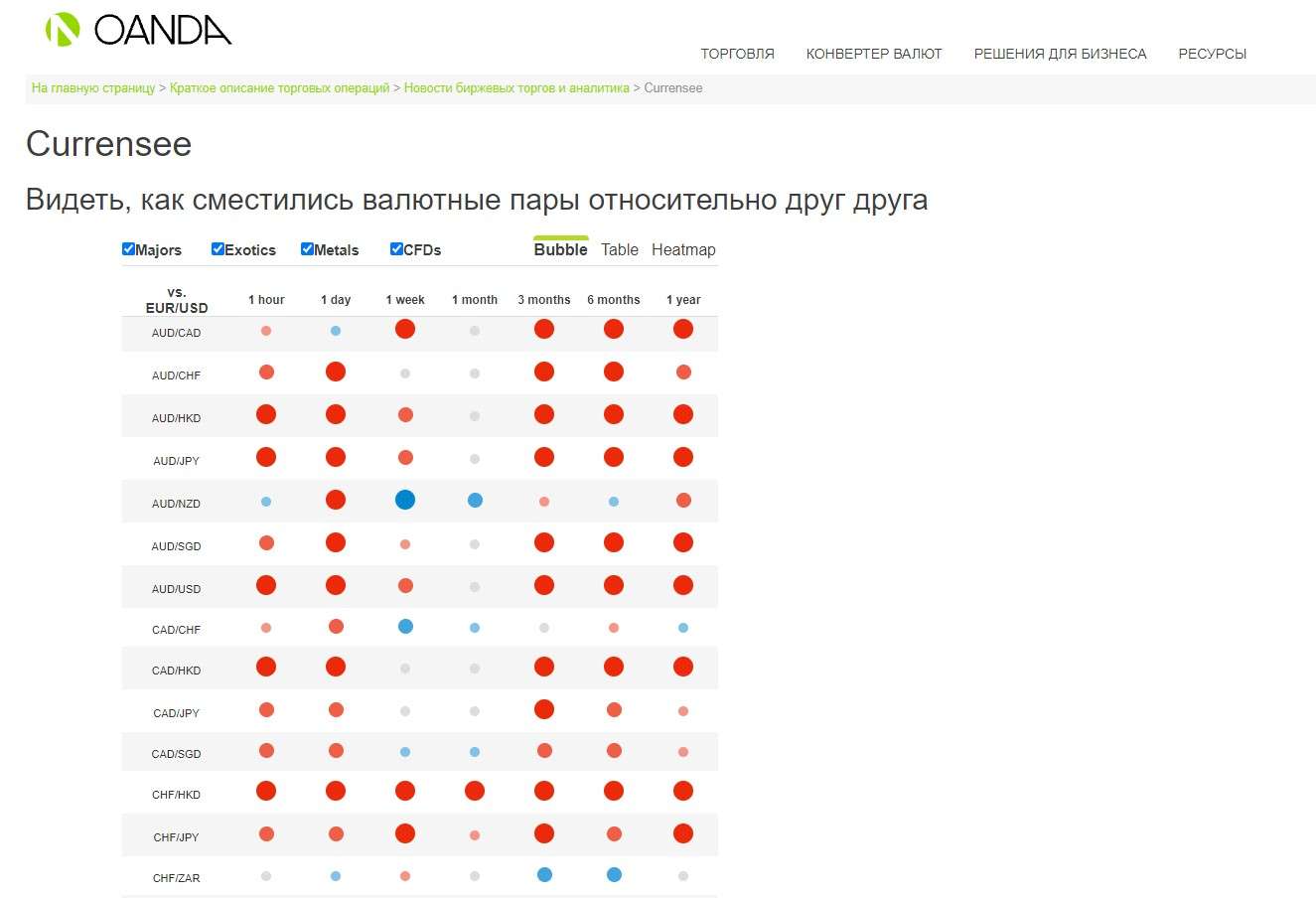Click the 1 month column header
Viewport: 1316px width, 898px height.
[475, 300]
